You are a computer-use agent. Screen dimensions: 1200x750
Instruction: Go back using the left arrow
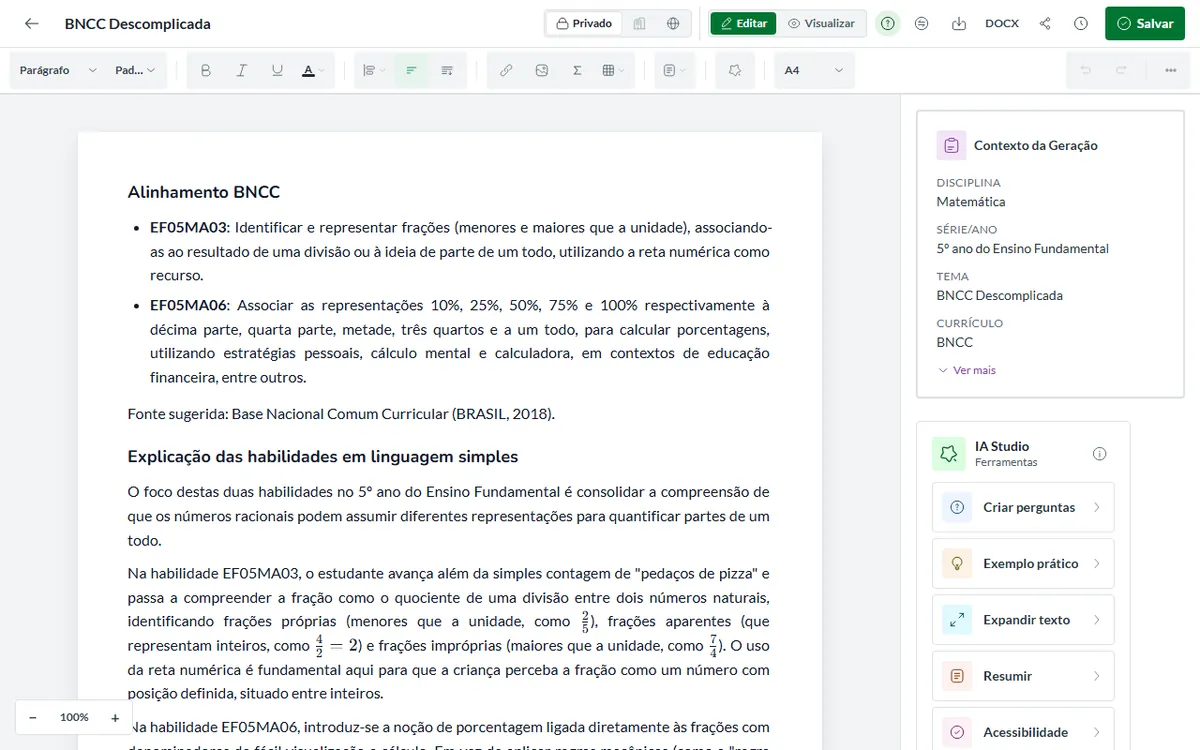pos(32,23)
